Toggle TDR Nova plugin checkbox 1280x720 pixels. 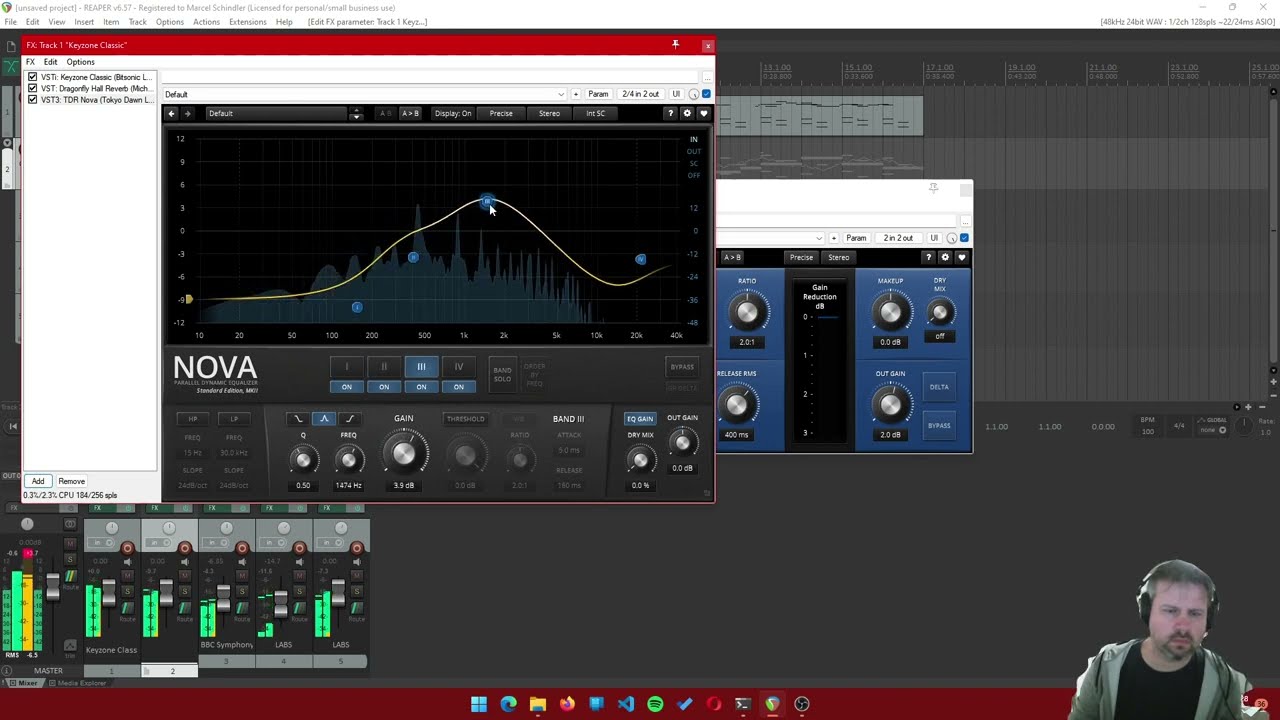coord(33,99)
